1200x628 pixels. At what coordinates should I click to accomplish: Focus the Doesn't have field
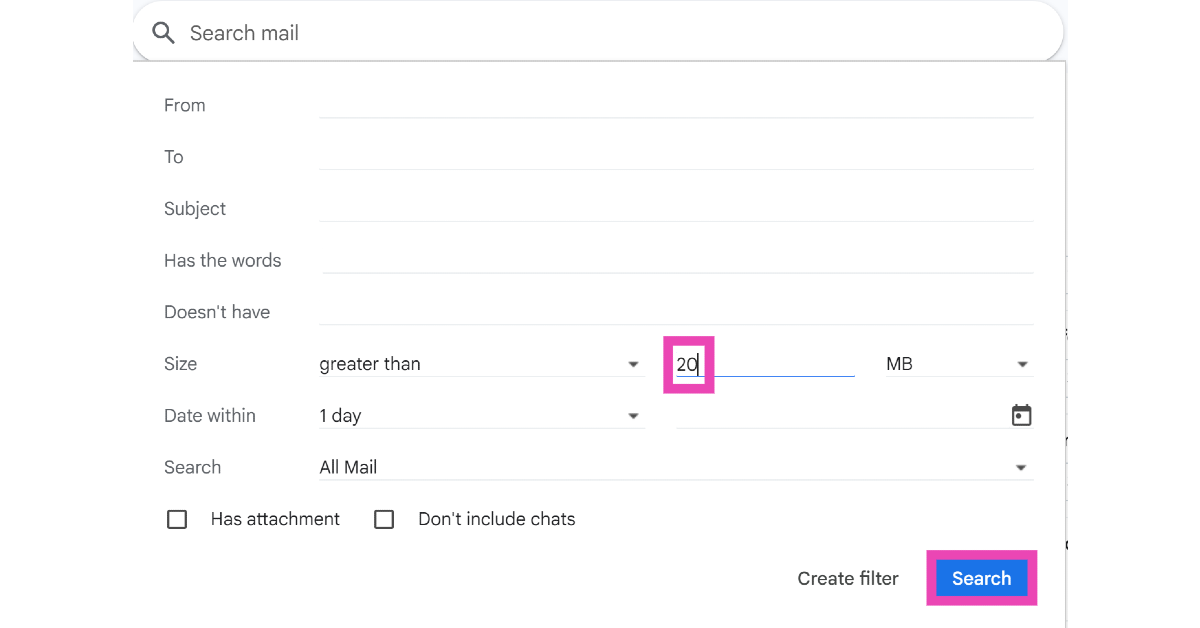pos(676,312)
